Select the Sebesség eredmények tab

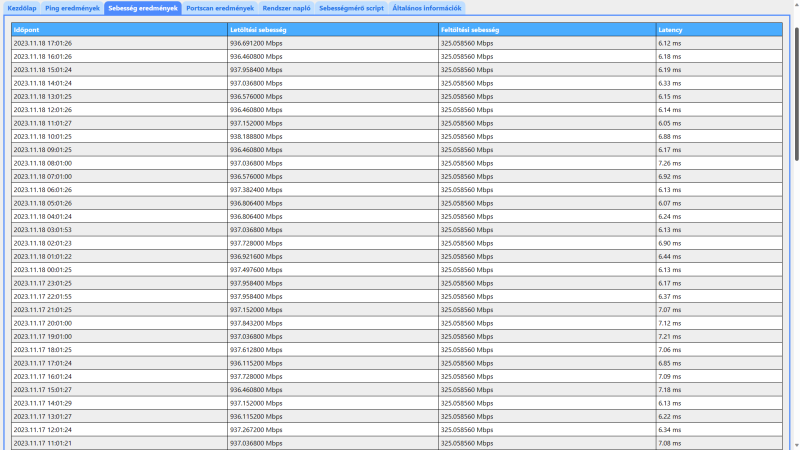click(x=143, y=8)
